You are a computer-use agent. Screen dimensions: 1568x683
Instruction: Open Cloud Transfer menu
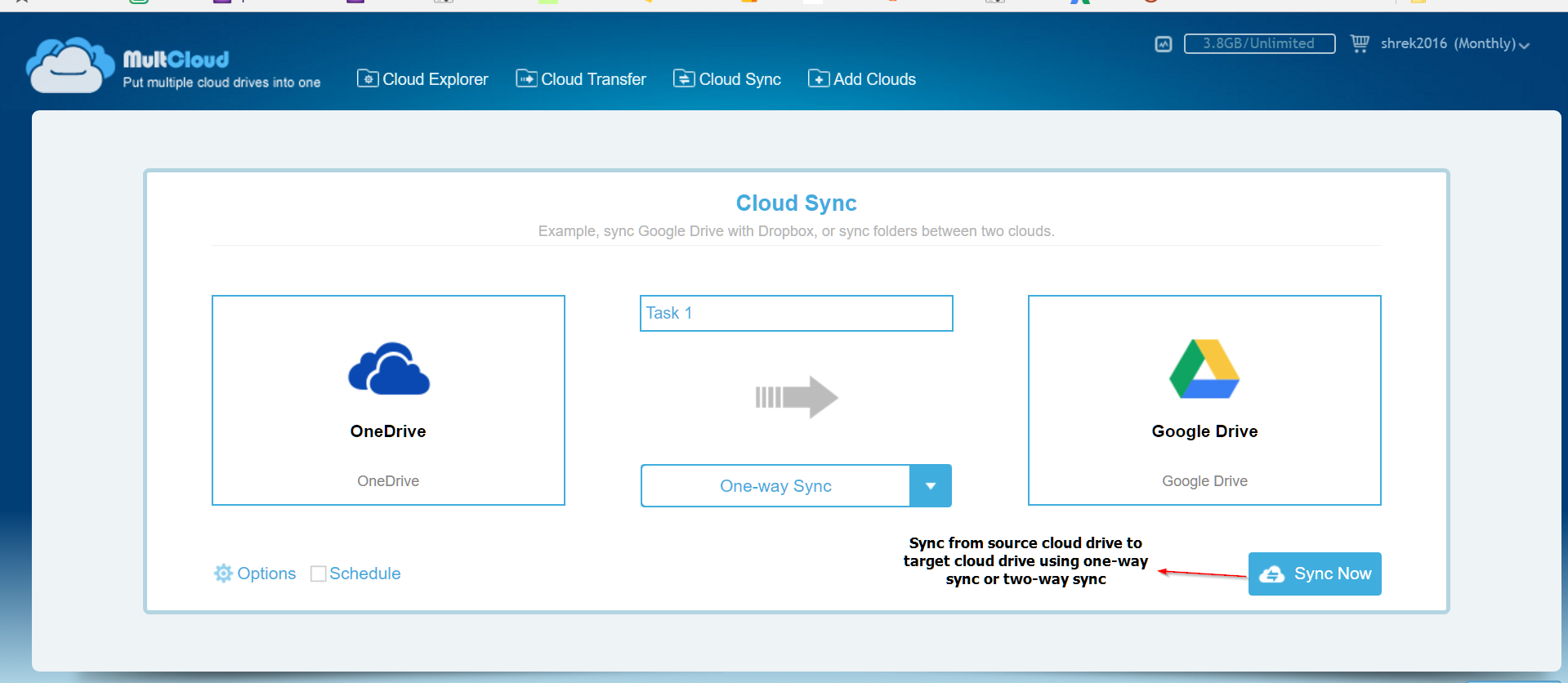(x=581, y=79)
